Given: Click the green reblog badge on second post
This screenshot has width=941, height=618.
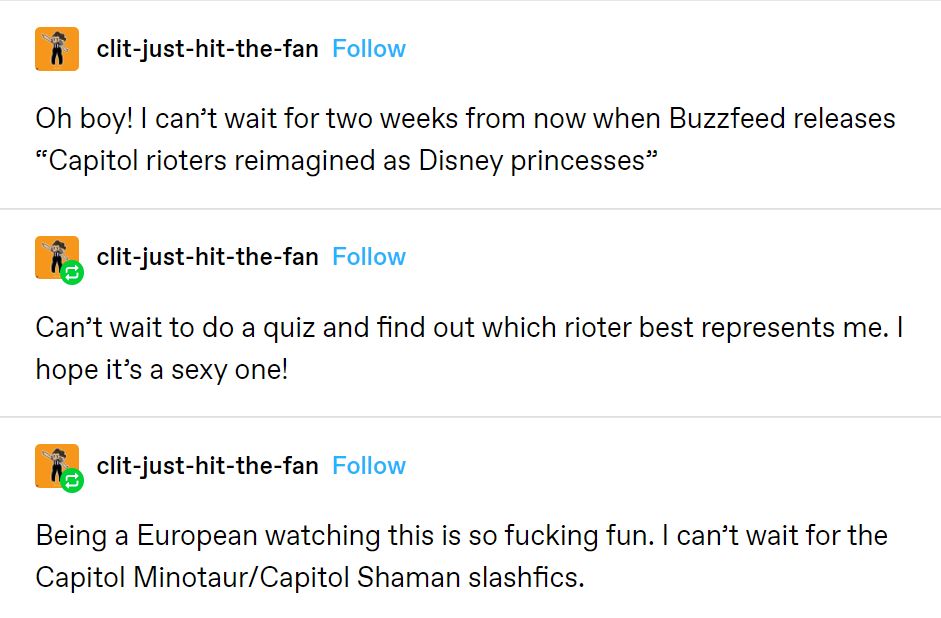Looking at the screenshot, I should click(x=72, y=273).
